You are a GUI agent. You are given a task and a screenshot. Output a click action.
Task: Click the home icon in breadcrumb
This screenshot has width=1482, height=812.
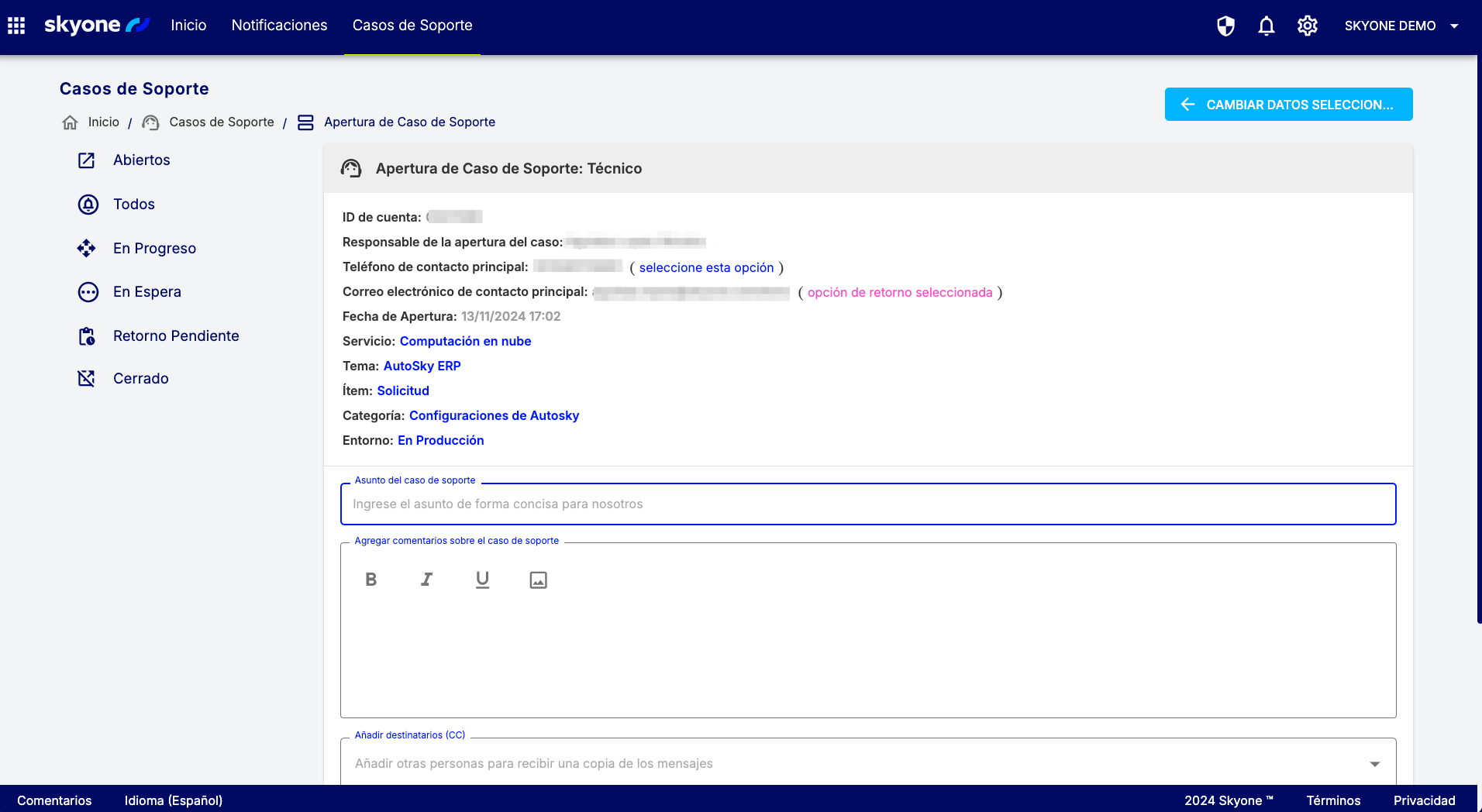[x=71, y=122]
